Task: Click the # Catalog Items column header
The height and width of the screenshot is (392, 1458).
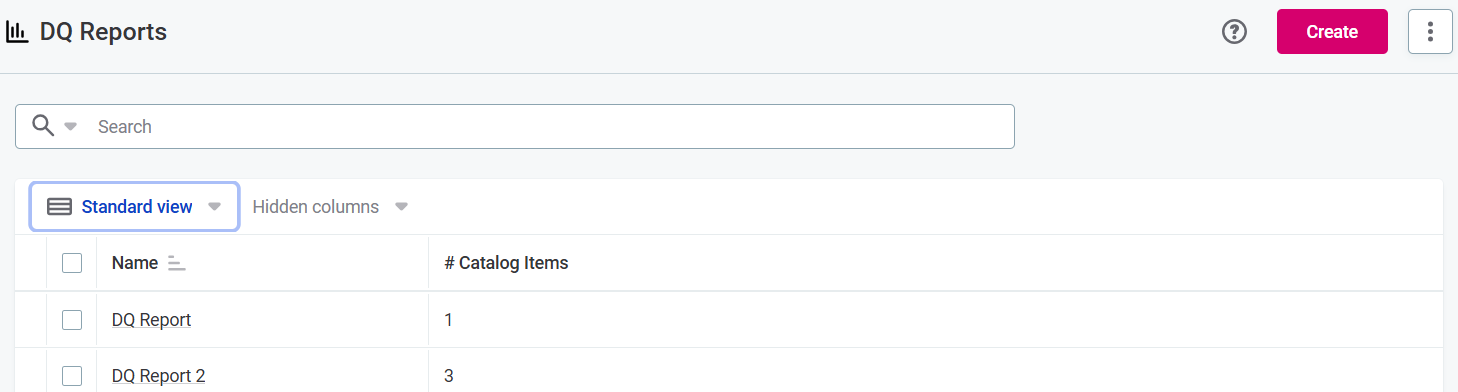Action: [x=506, y=263]
